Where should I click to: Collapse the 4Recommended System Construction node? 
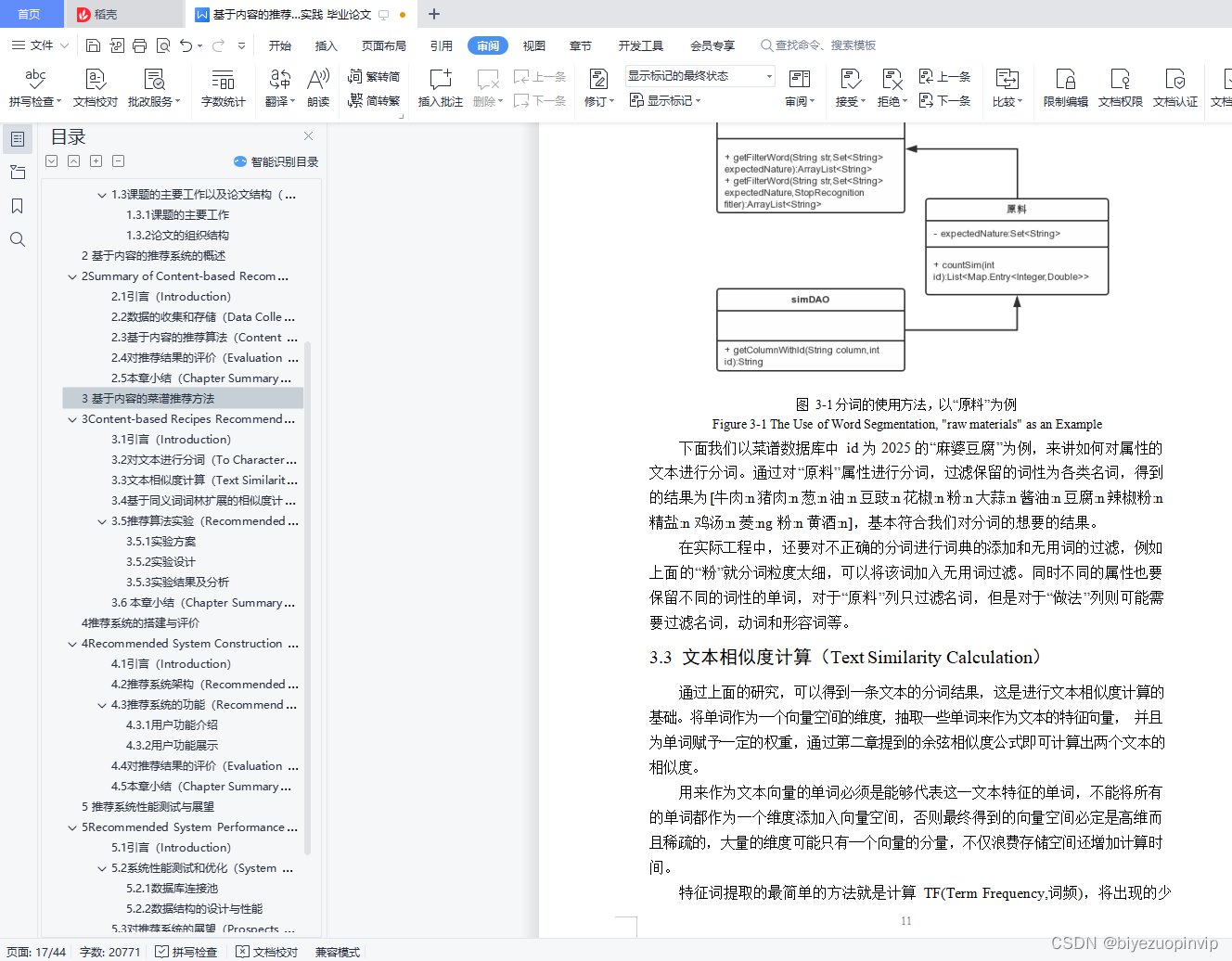click(72, 644)
